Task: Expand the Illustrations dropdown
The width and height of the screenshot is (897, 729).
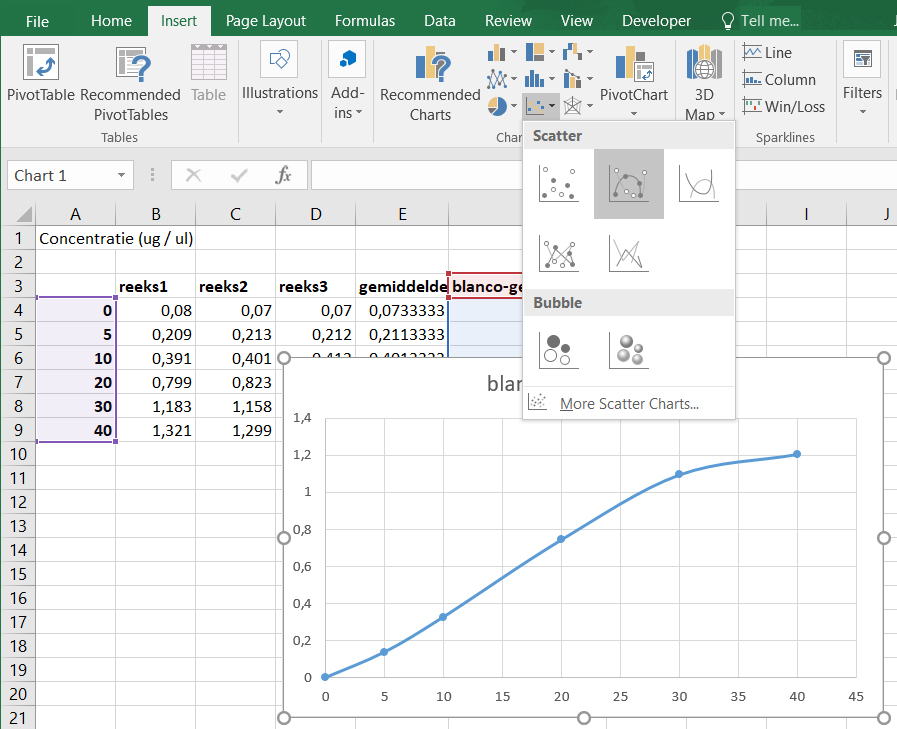Action: click(279, 112)
